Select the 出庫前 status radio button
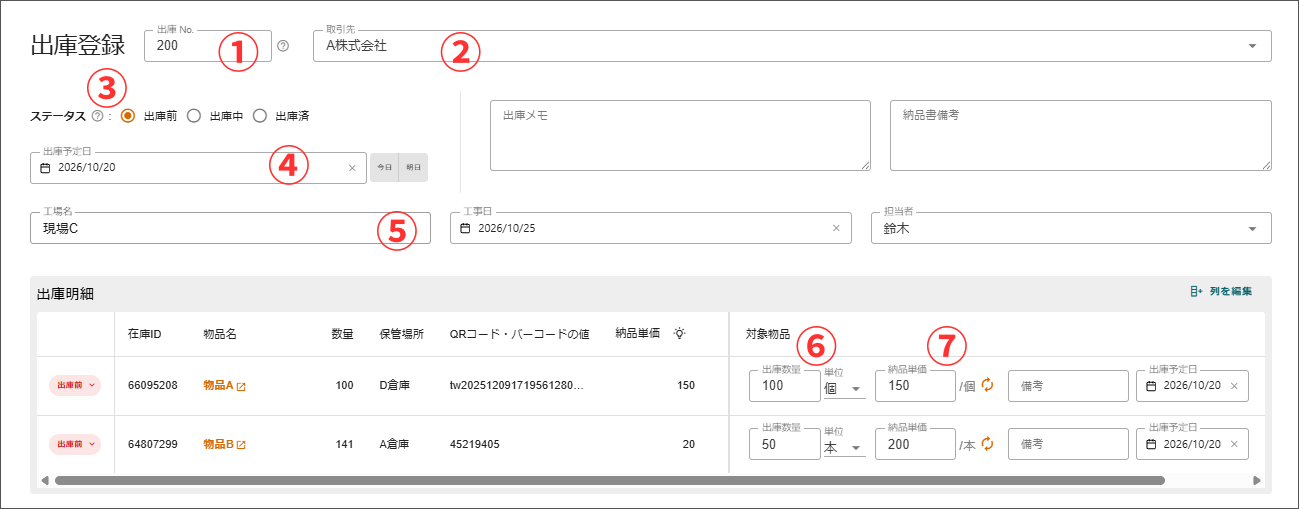 (128, 116)
